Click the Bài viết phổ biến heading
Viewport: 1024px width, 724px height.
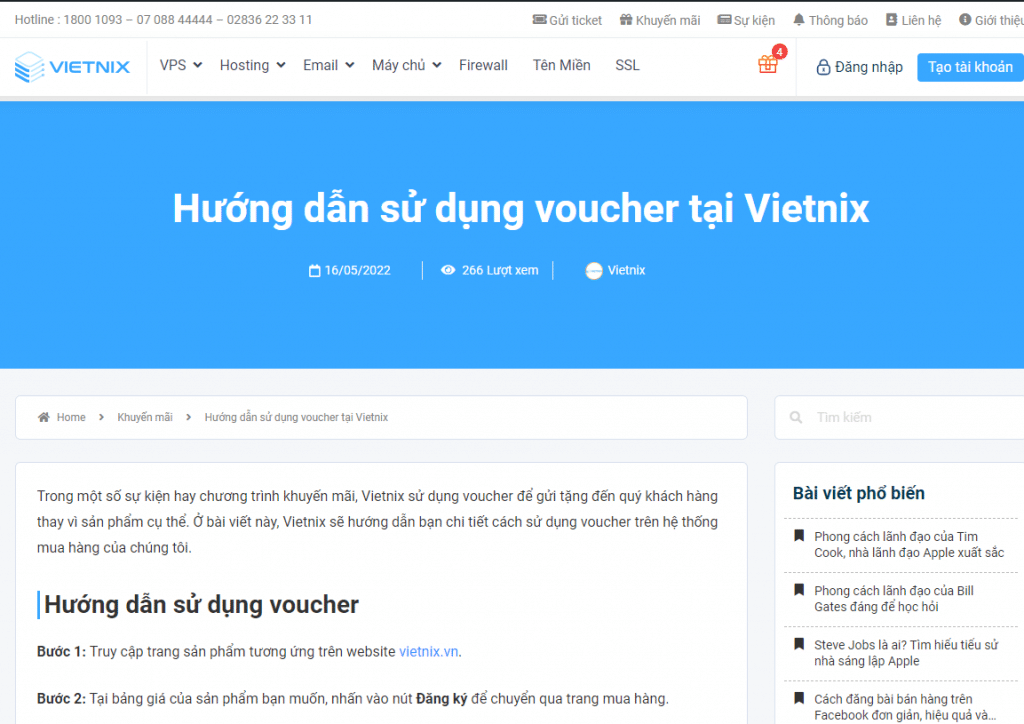click(859, 493)
